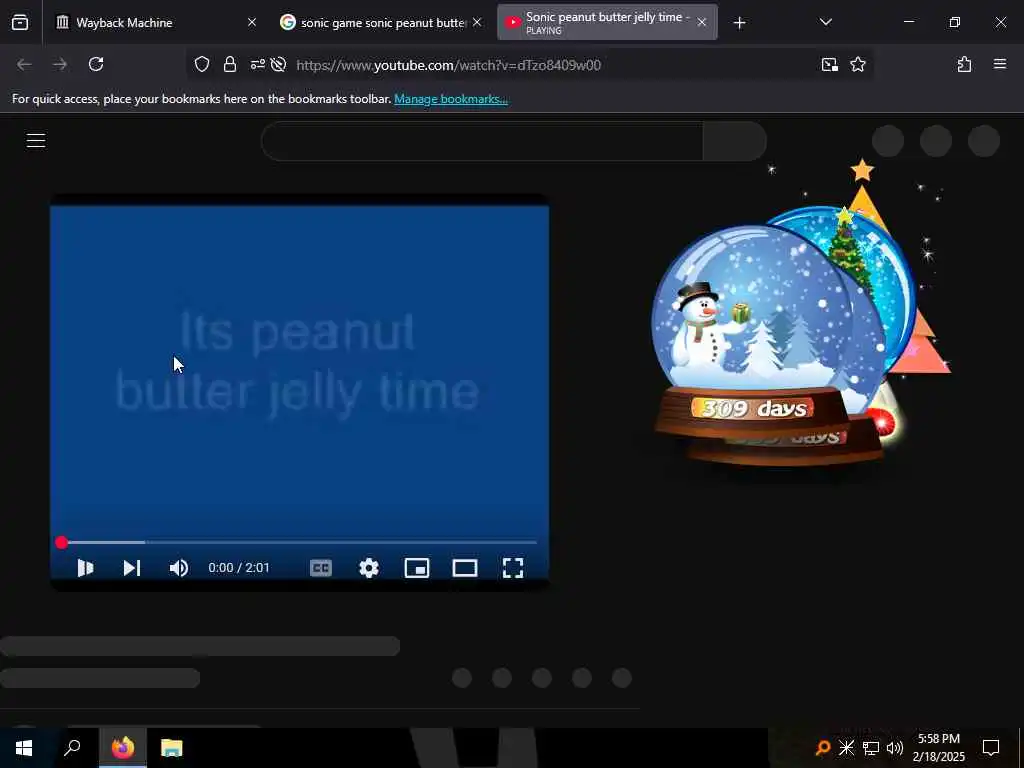Open the Windows Start menu
This screenshot has width=1024, height=768.
(24, 748)
